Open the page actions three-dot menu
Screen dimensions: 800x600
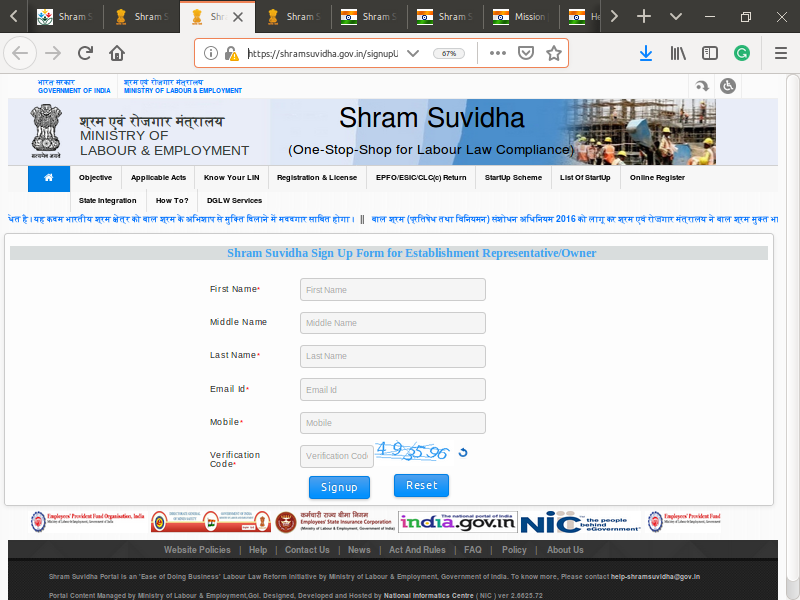click(x=499, y=54)
